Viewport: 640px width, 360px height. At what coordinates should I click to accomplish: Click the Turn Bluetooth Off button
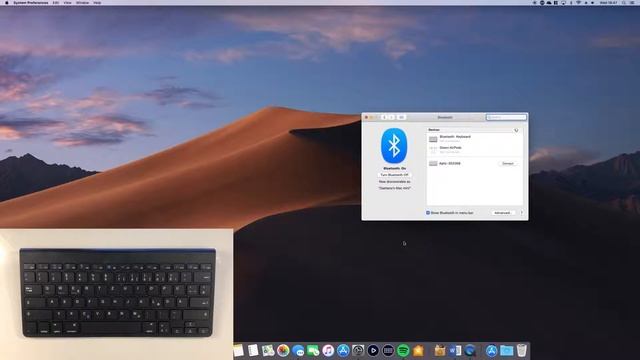coord(394,175)
